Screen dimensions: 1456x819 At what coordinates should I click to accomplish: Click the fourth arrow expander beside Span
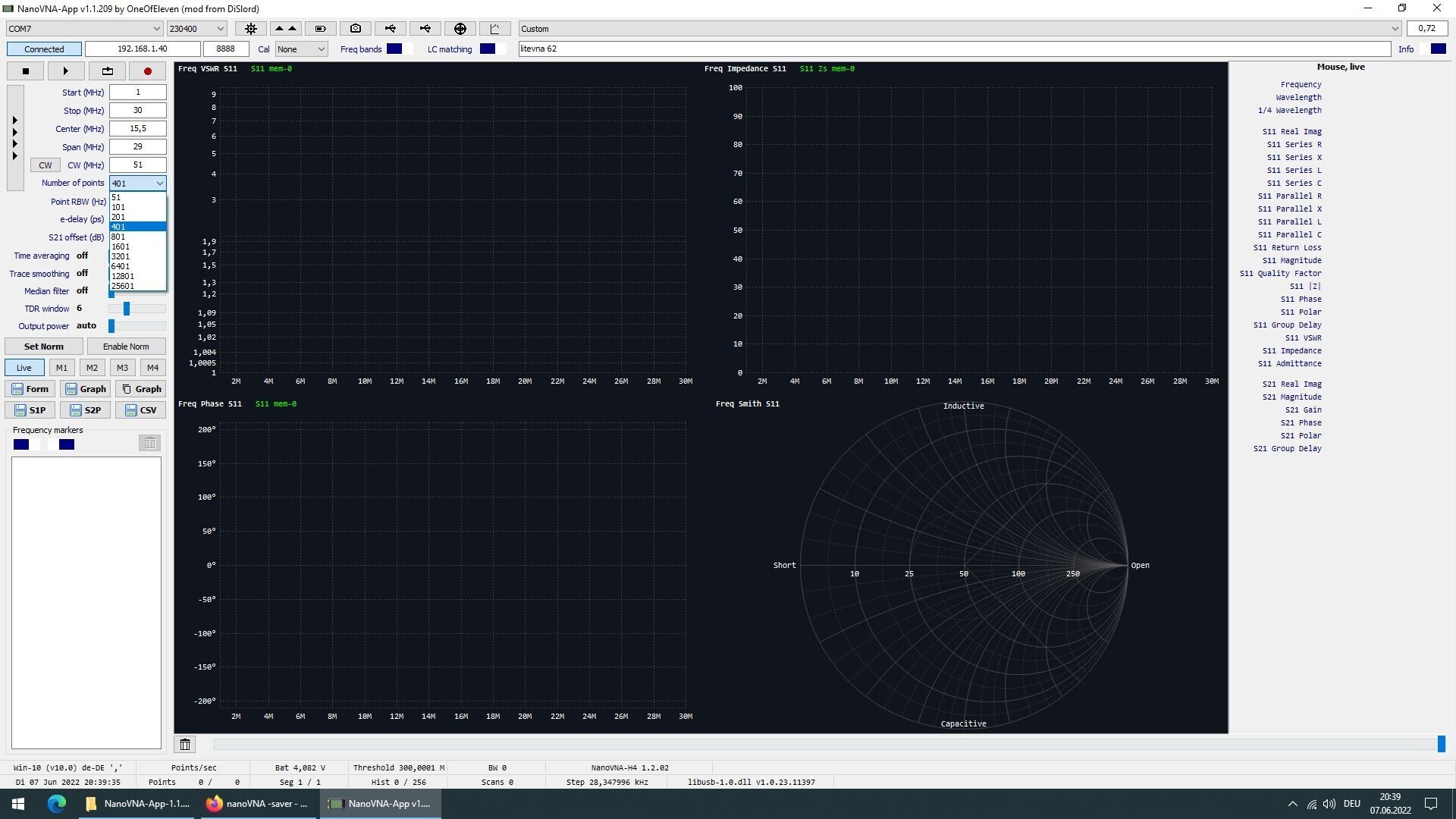tap(15, 156)
